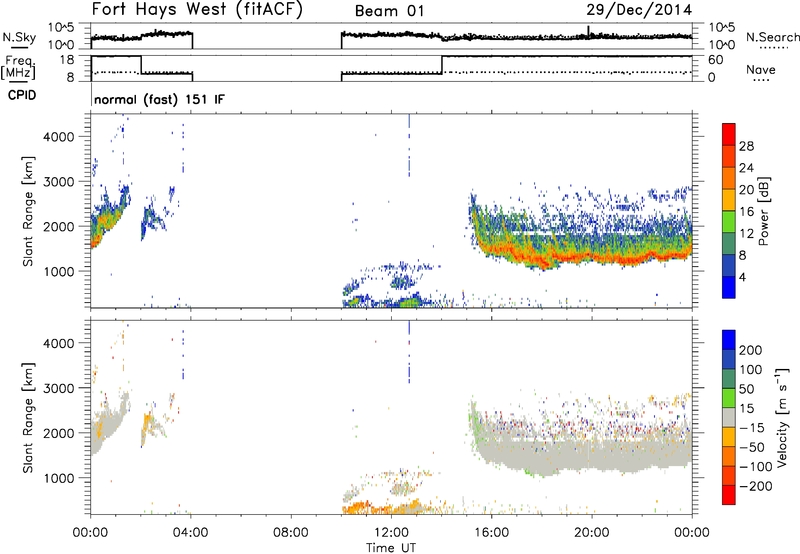Click the '60' Nave axis tick

pyautogui.click(x=716, y=60)
